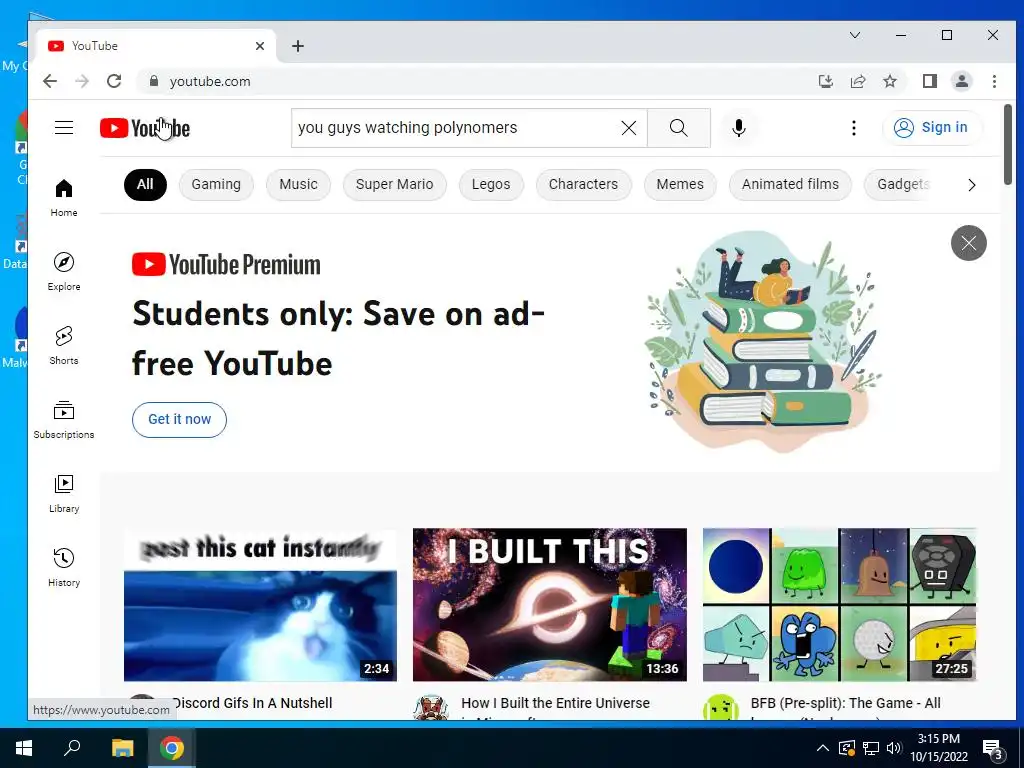The width and height of the screenshot is (1024, 768).
Task: Open File Explorer from taskbar
Action: pos(122,748)
